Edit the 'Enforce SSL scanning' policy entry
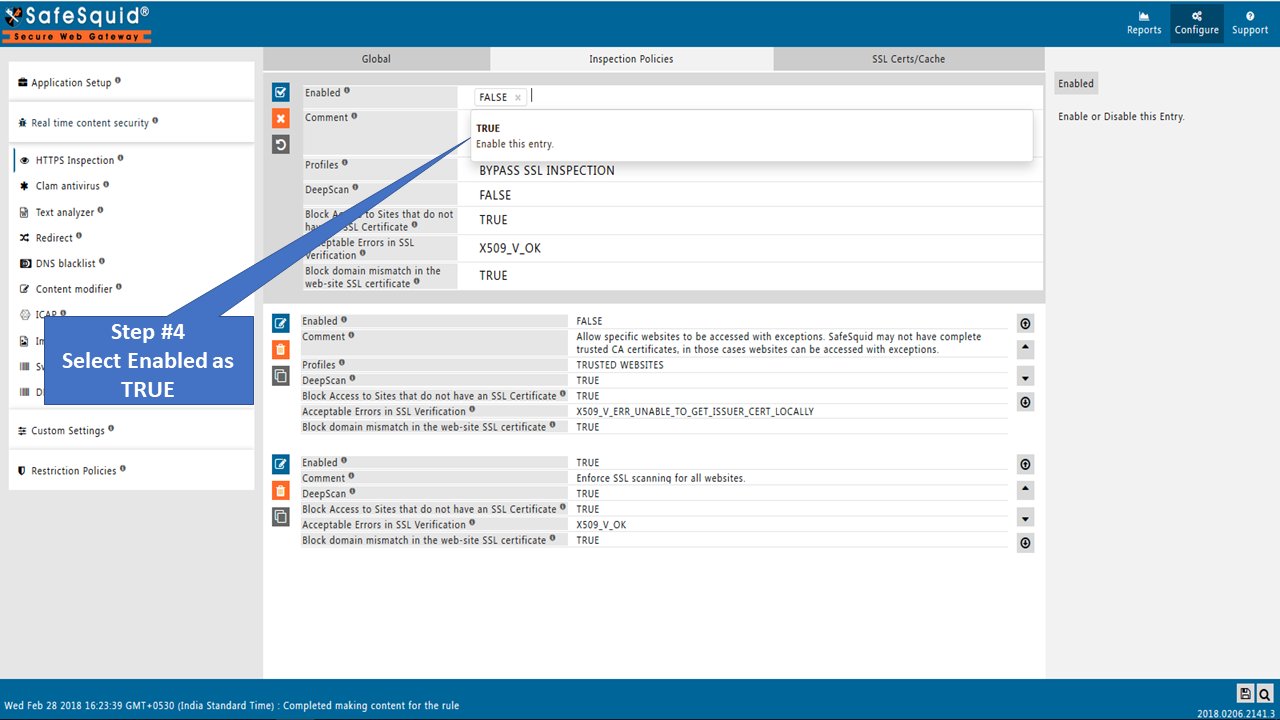The width and height of the screenshot is (1280, 720). [281, 464]
